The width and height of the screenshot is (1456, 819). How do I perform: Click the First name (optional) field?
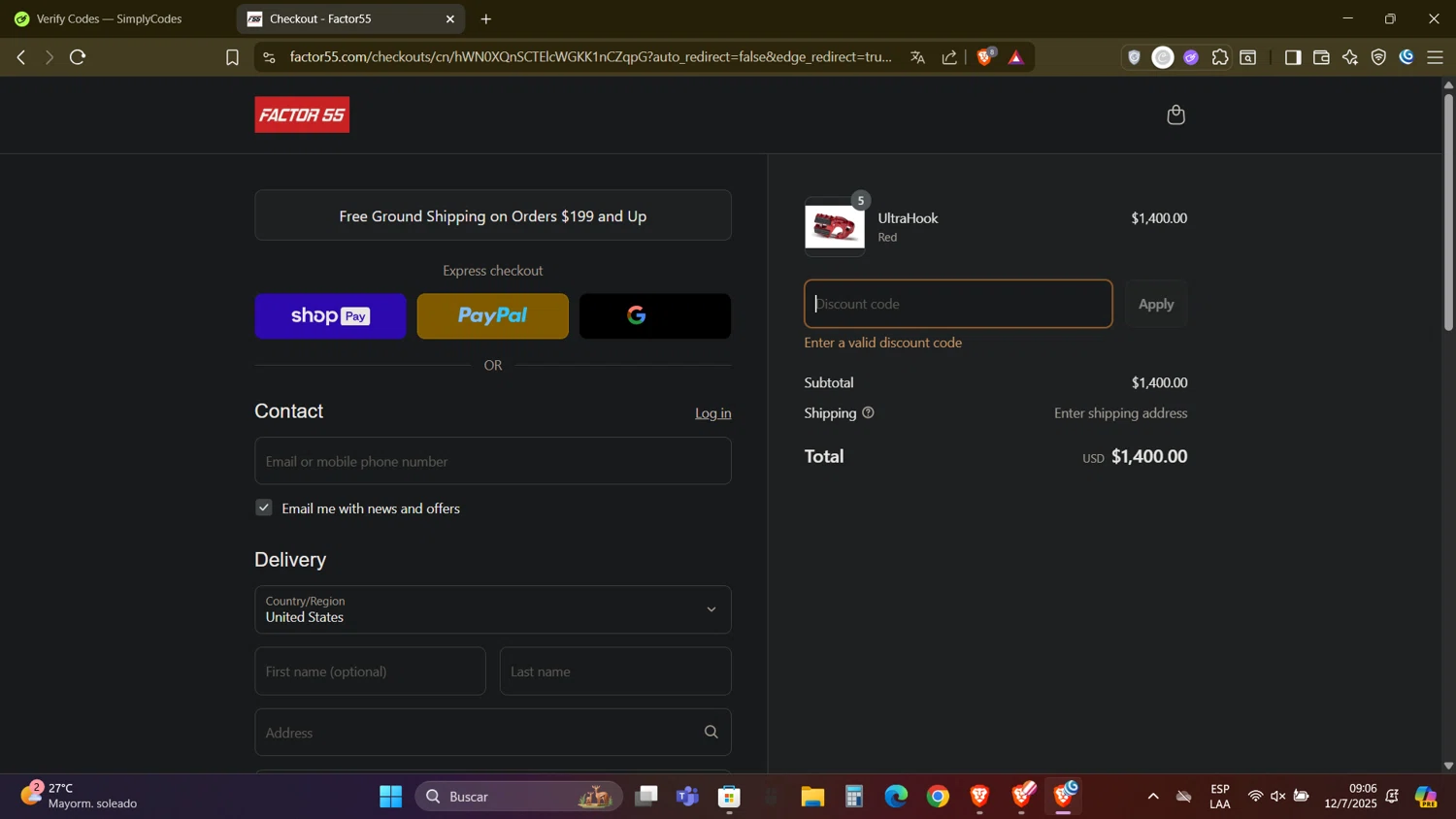[x=370, y=672]
